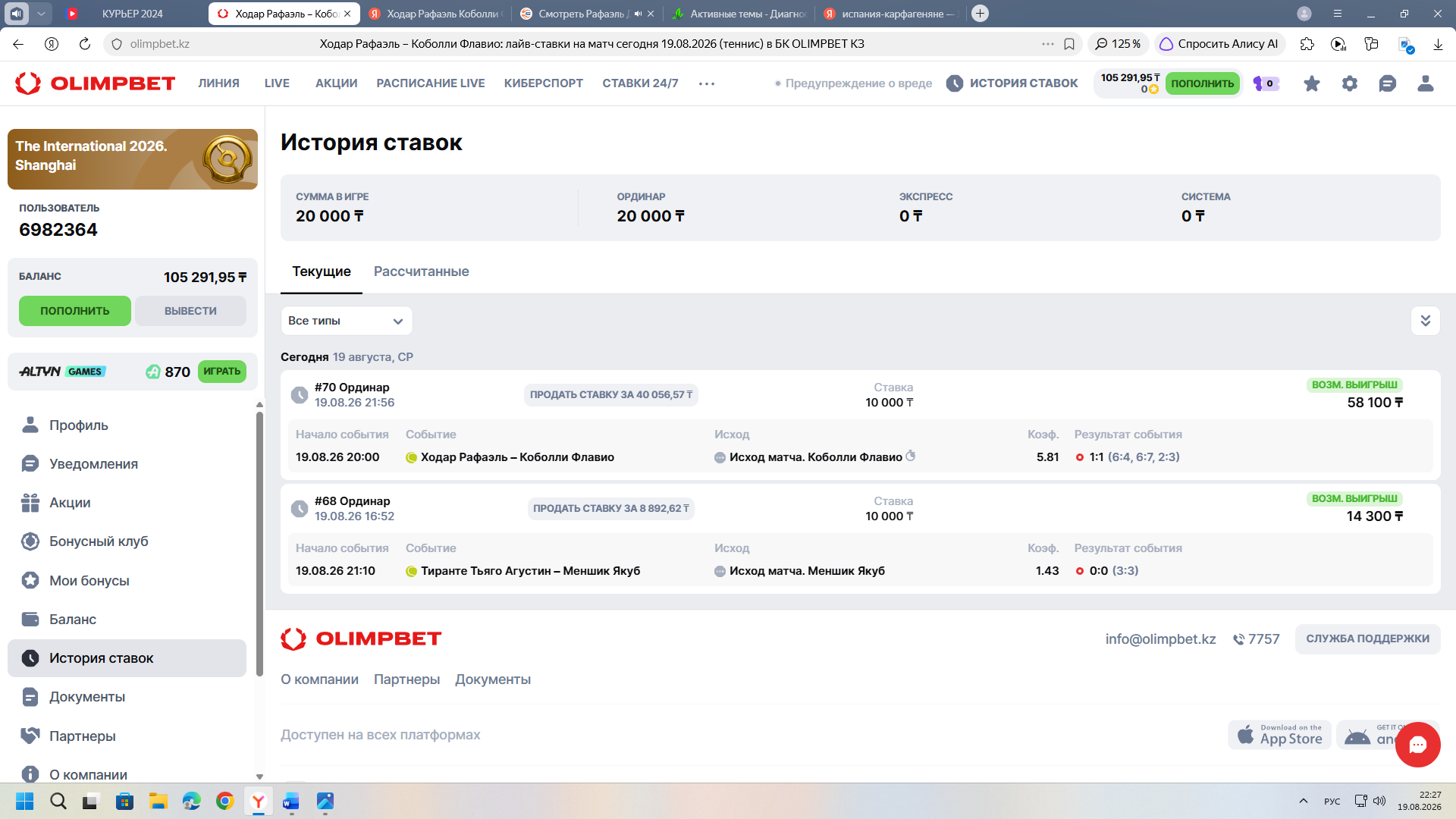Image resolution: width=1456 pixels, height=819 pixels.
Task: Reload the browser page
Action: (85, 44)
